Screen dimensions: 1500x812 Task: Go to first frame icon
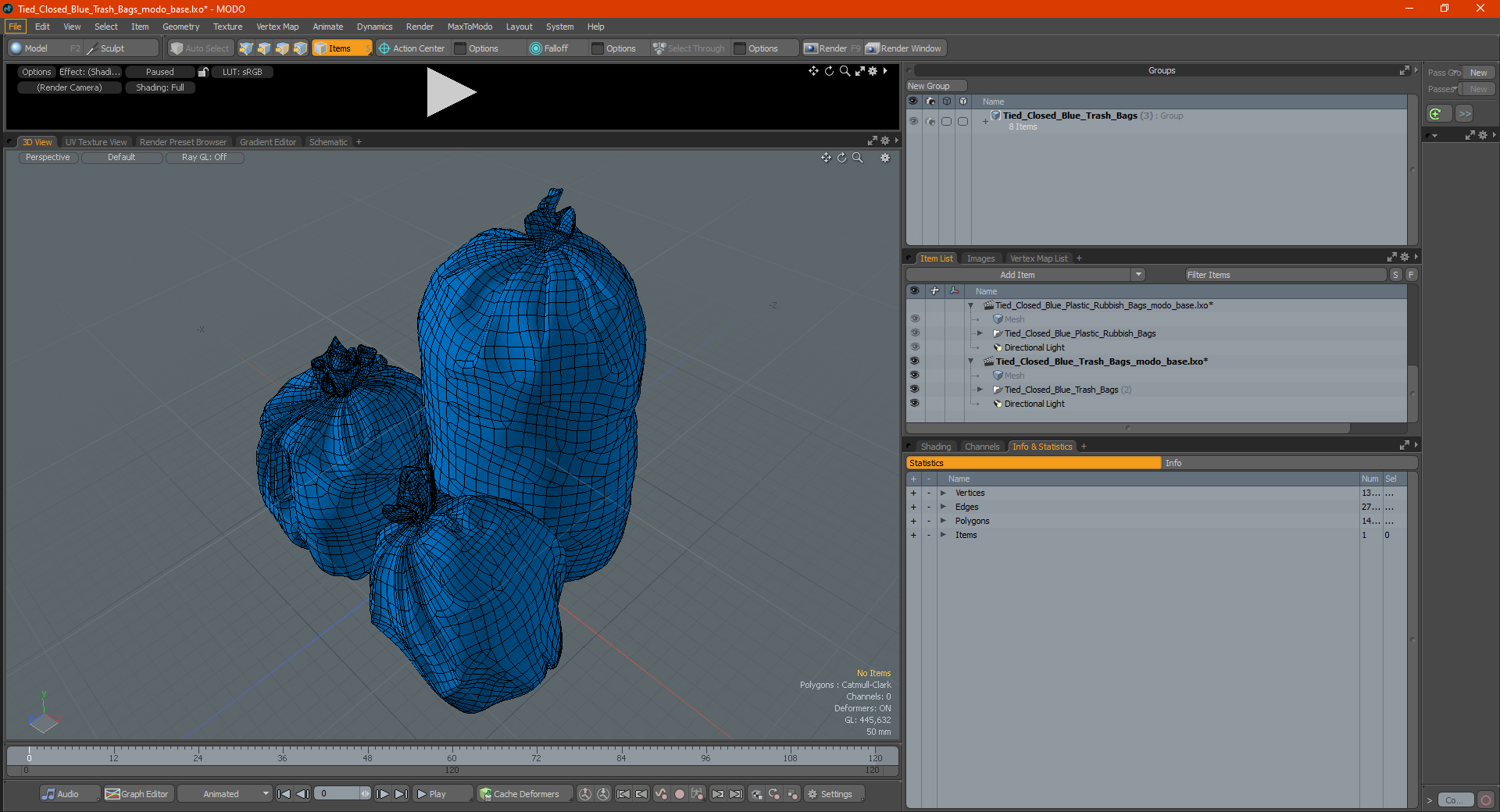pos(284,794)
